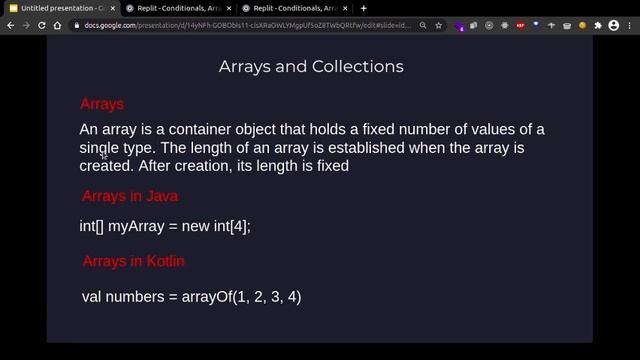
Task: Click the cross-shaped extension icon
Action: [551, 25]
